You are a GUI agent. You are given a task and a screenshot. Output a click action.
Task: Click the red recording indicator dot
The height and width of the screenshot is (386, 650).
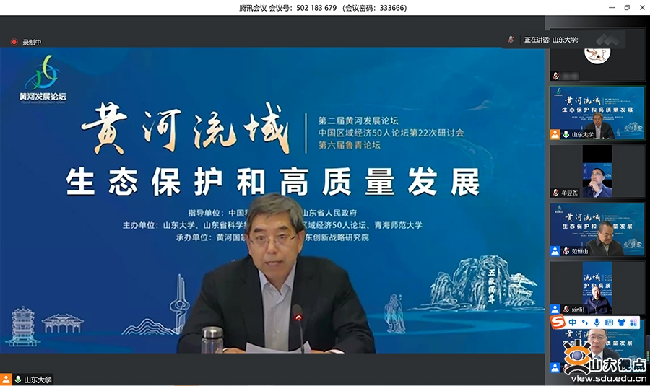pyautogui.click(x=14, y=42)
